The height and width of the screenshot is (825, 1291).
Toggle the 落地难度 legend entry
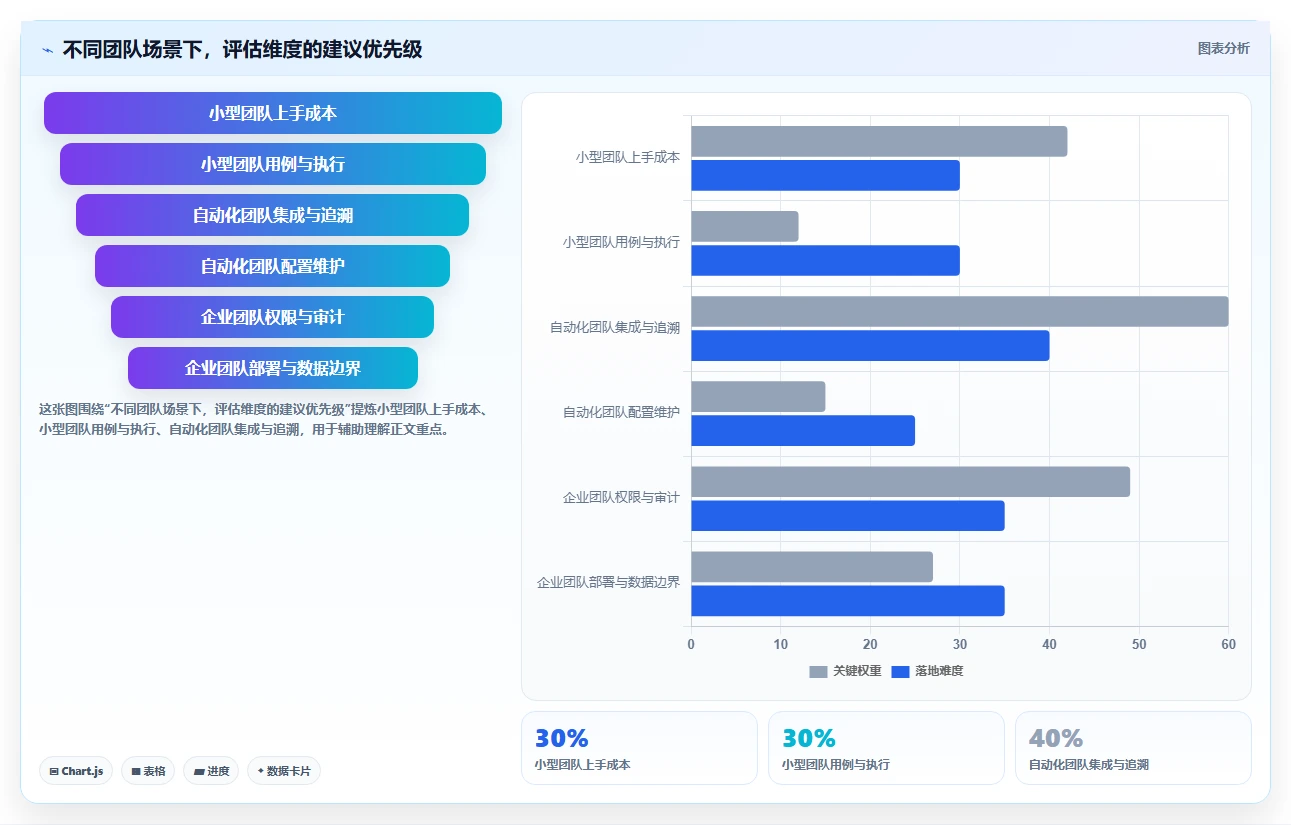point(927,671)
